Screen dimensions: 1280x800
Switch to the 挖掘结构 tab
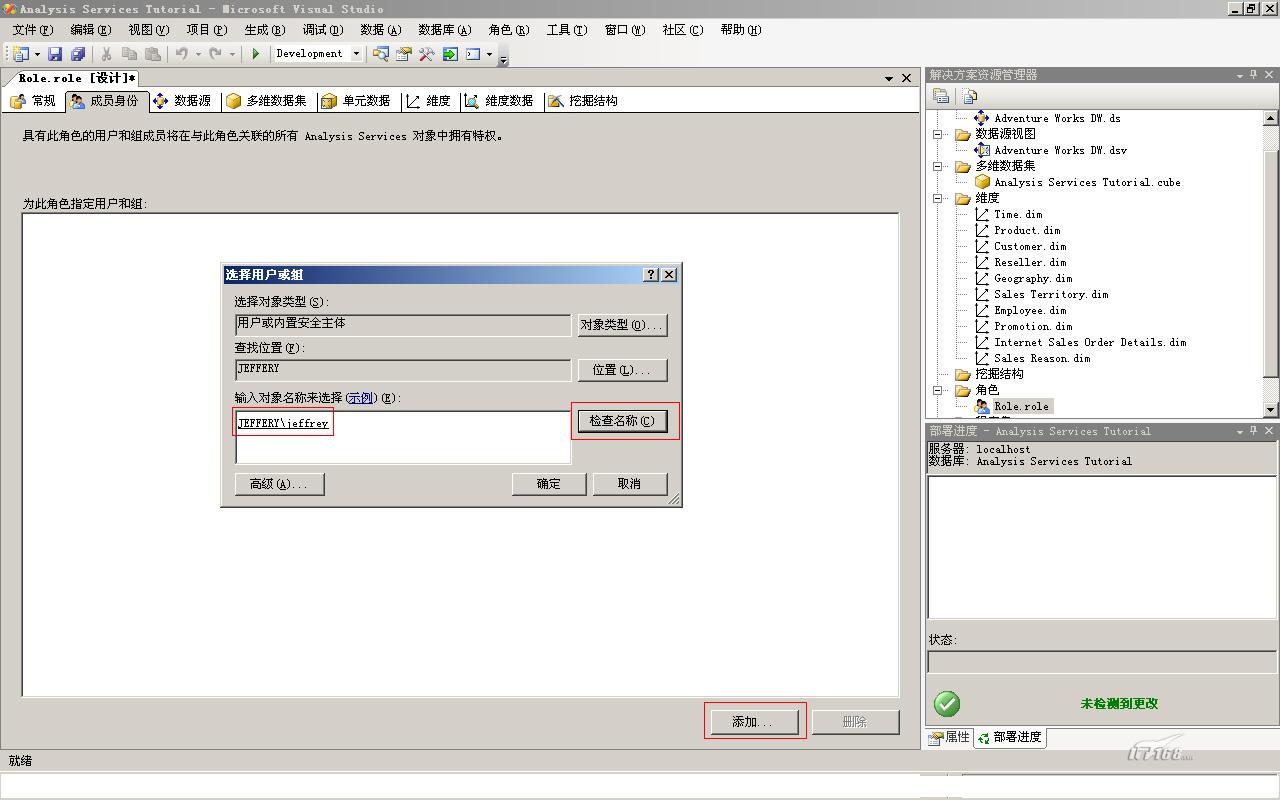(582, 101)
